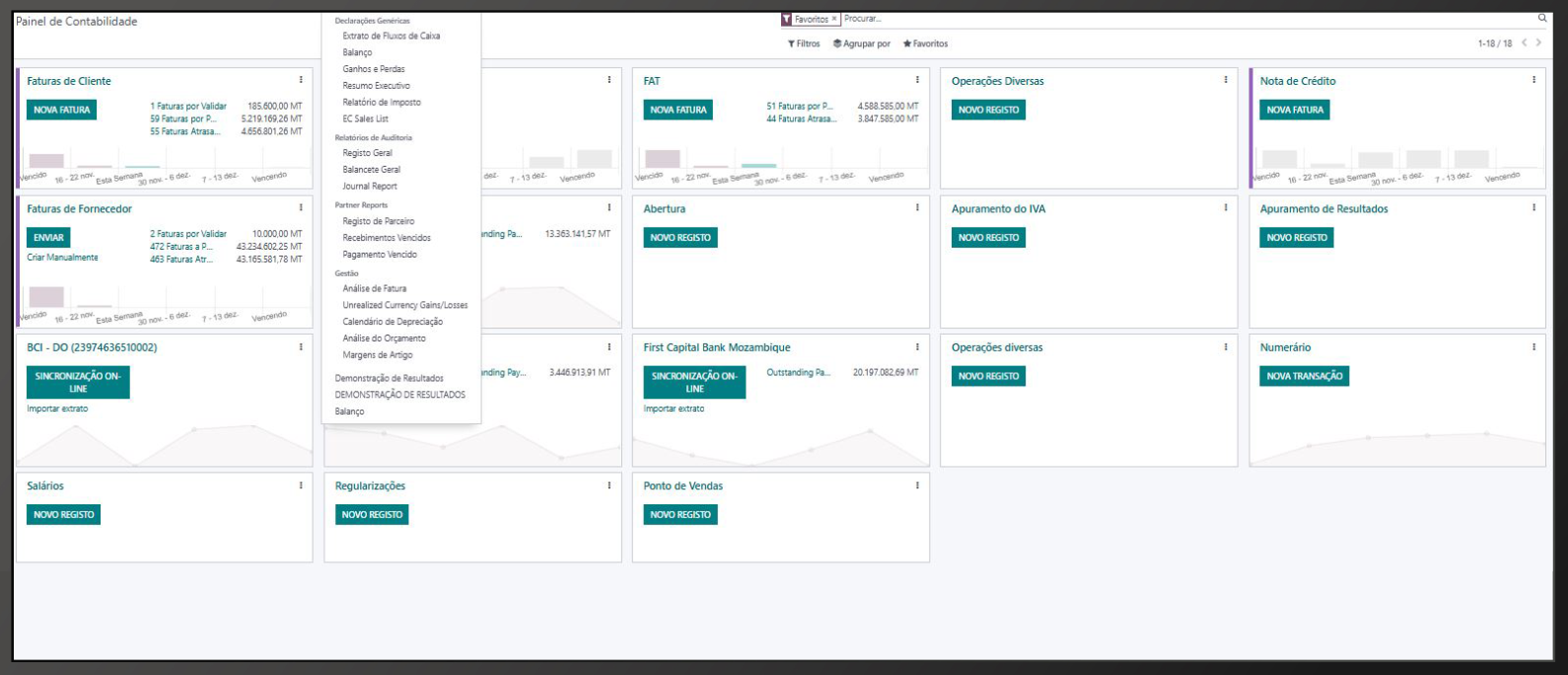Click the search magnifier icon
1568x675 pixels.
(x=1542, y=18)
